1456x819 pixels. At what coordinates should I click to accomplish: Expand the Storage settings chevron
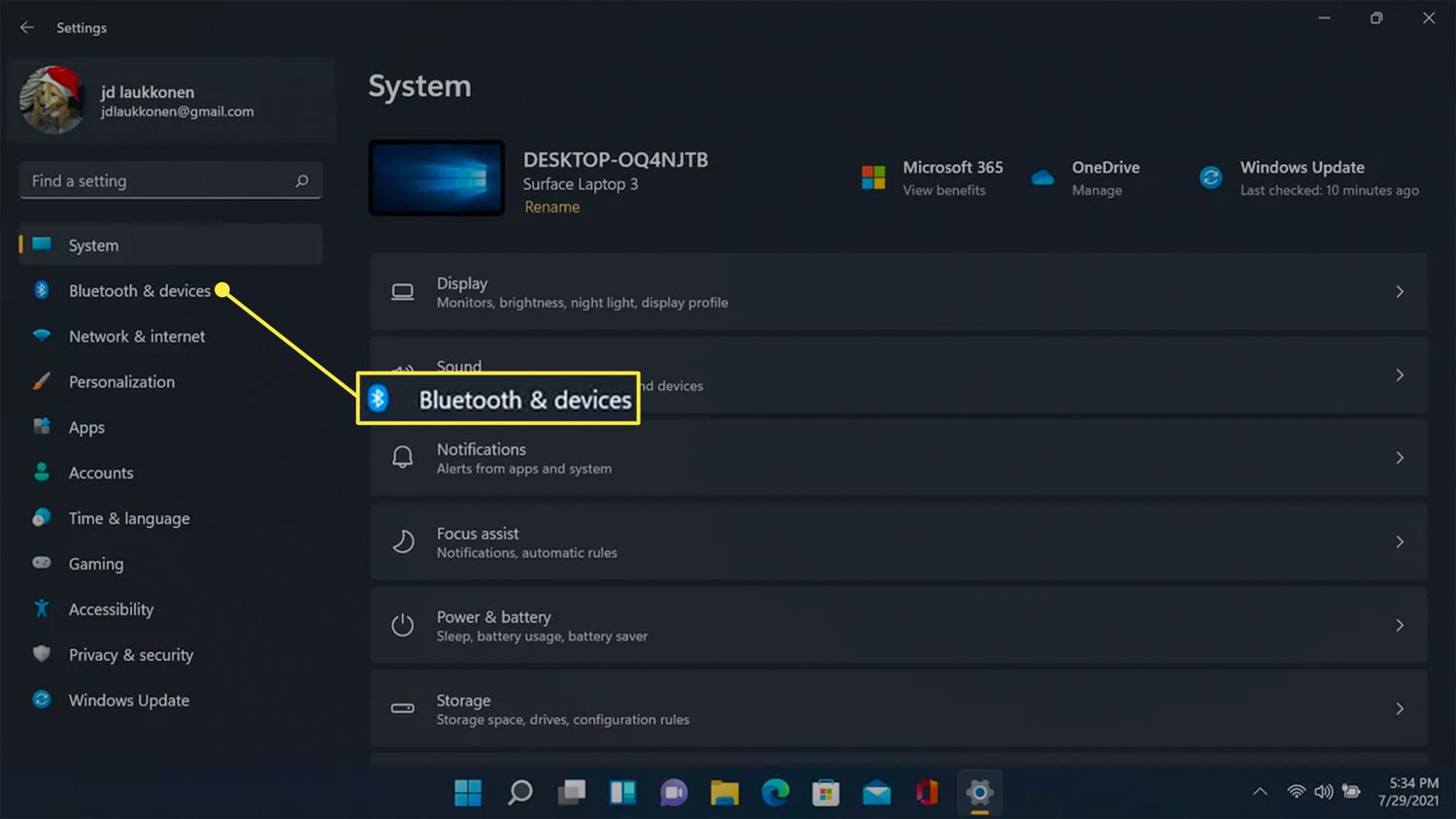[1399, 709]
